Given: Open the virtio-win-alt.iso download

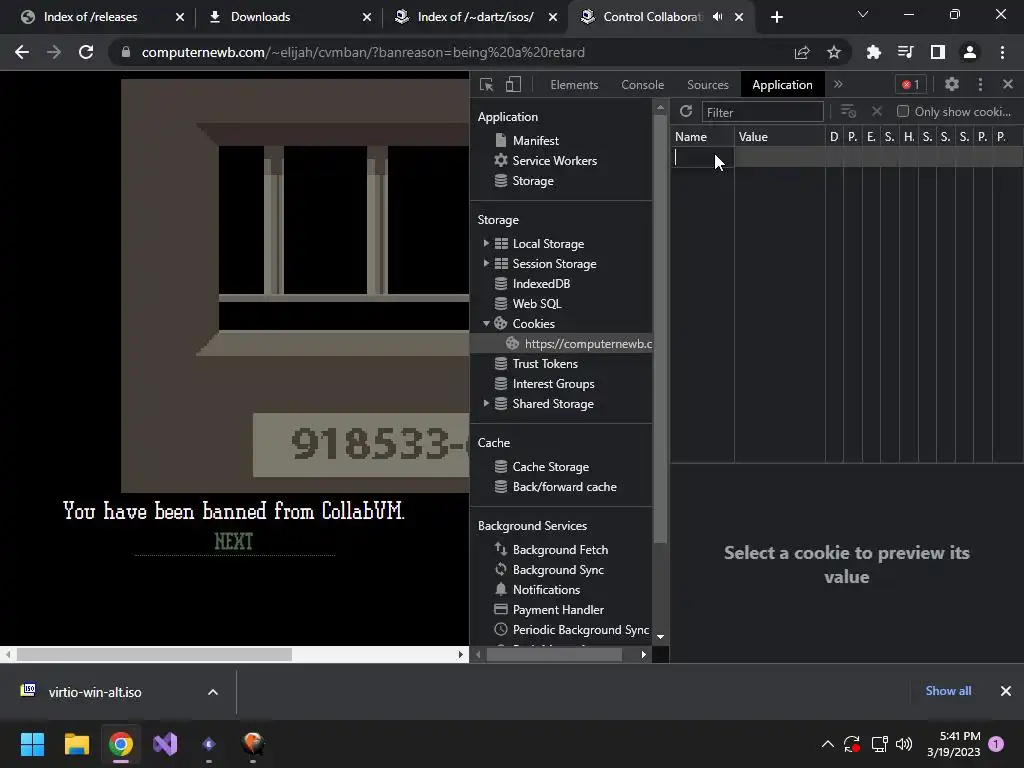Looking at the screenshot, I should pyautogui.click(x=95, y=692).
